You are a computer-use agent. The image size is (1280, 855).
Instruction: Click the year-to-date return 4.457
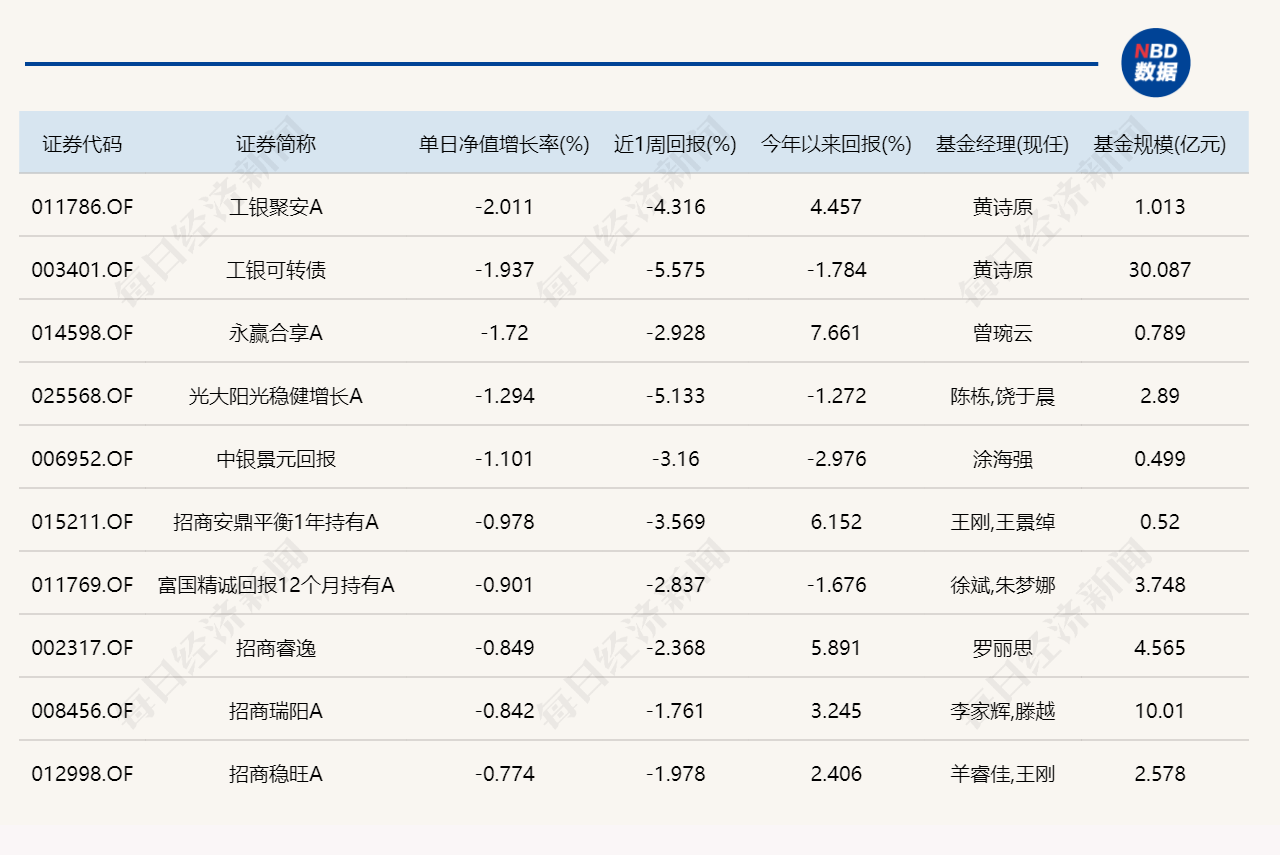point(836,207)
